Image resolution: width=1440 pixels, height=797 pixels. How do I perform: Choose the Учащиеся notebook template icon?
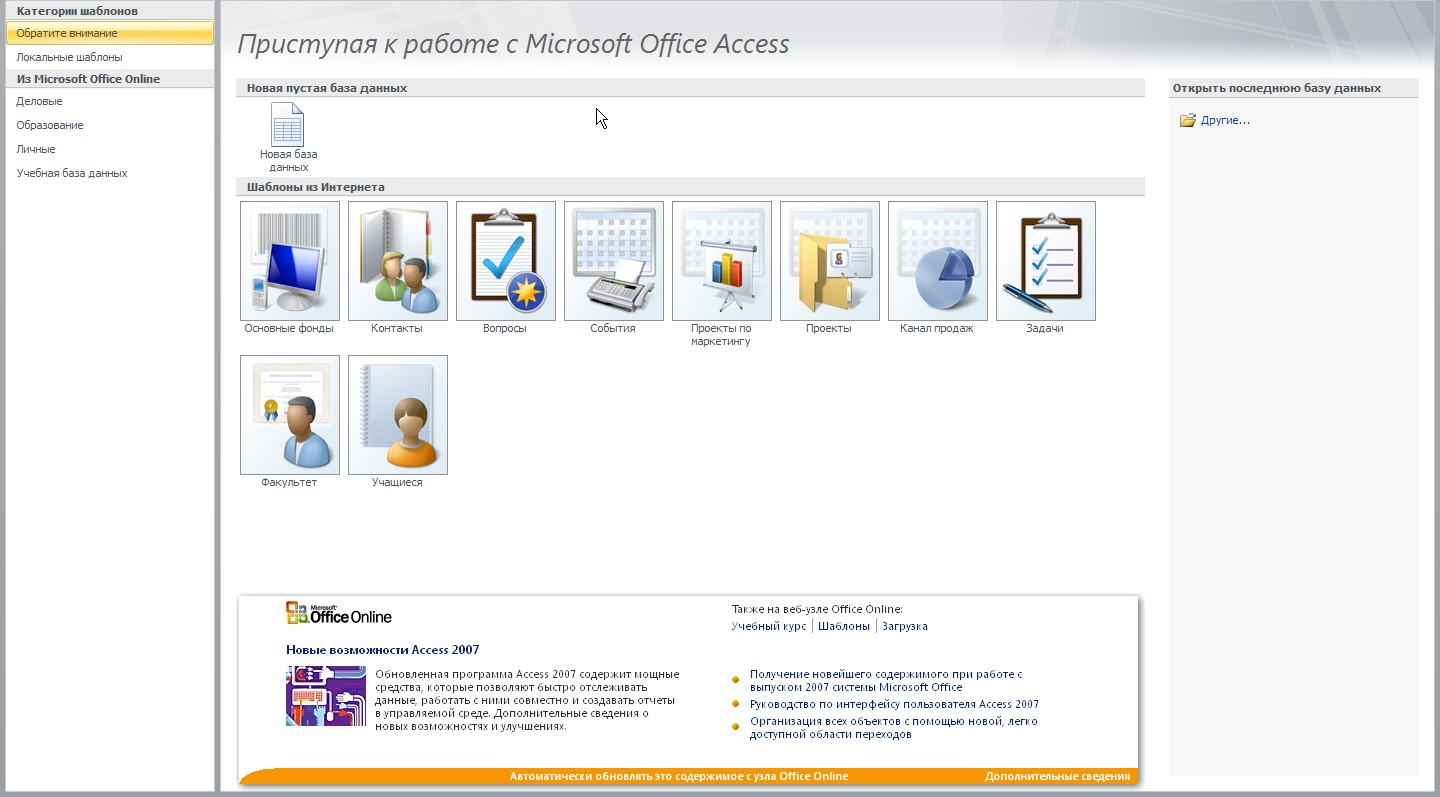(x=398, y=415)
